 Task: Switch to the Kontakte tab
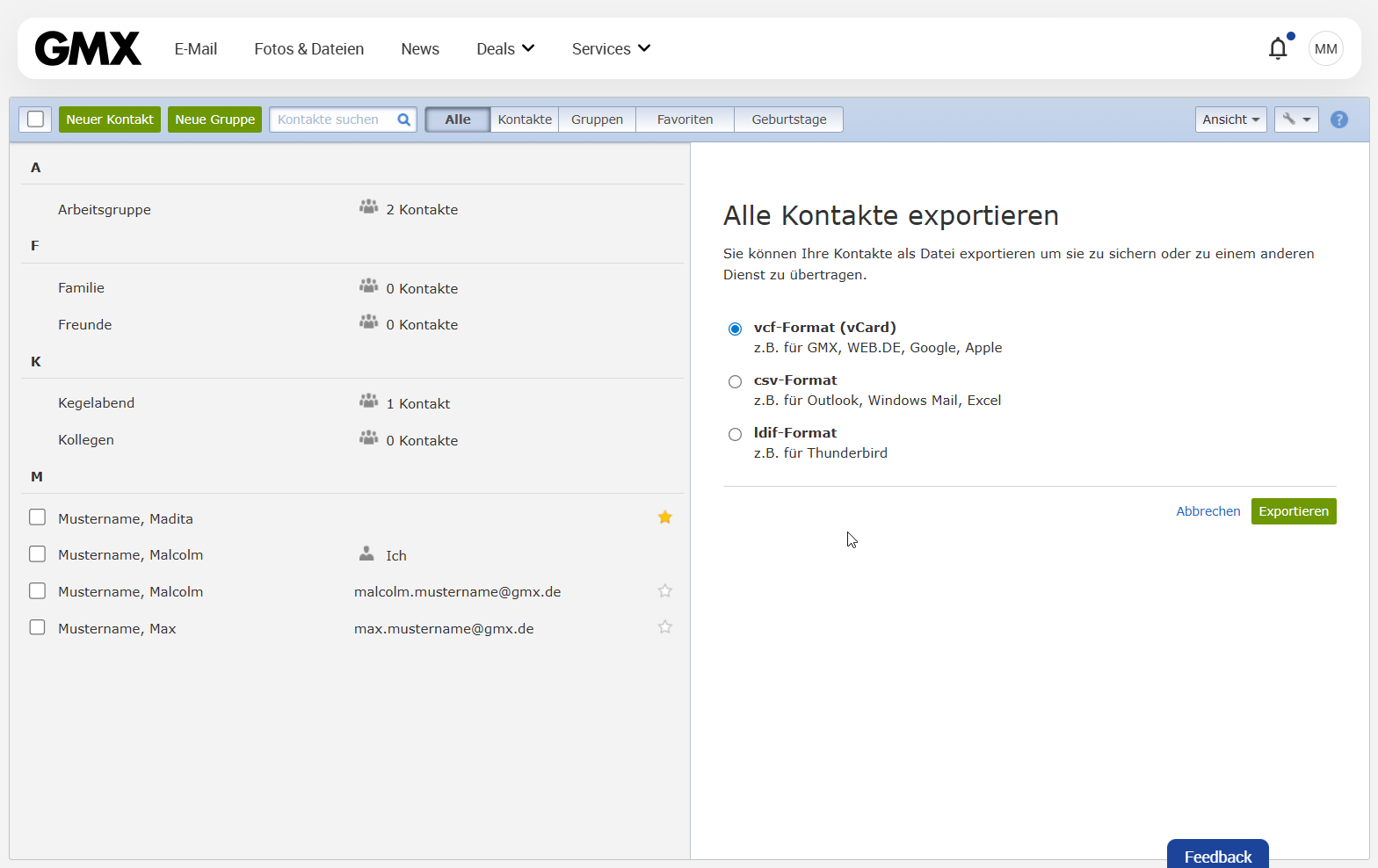coord(525,119)
